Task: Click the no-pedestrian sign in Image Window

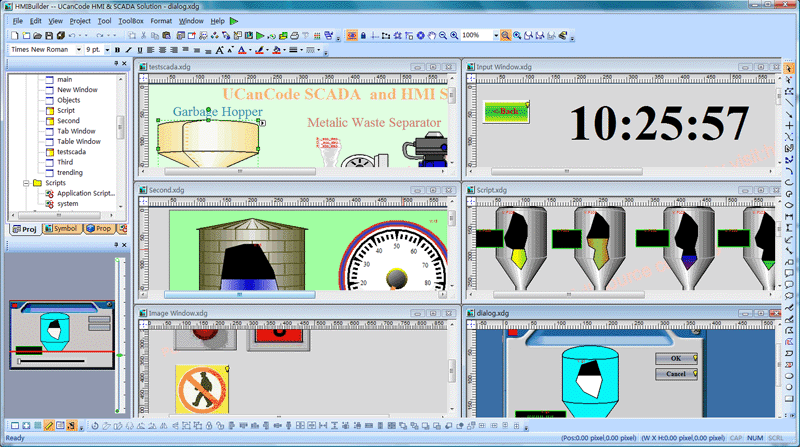Action: pos(202,389)
